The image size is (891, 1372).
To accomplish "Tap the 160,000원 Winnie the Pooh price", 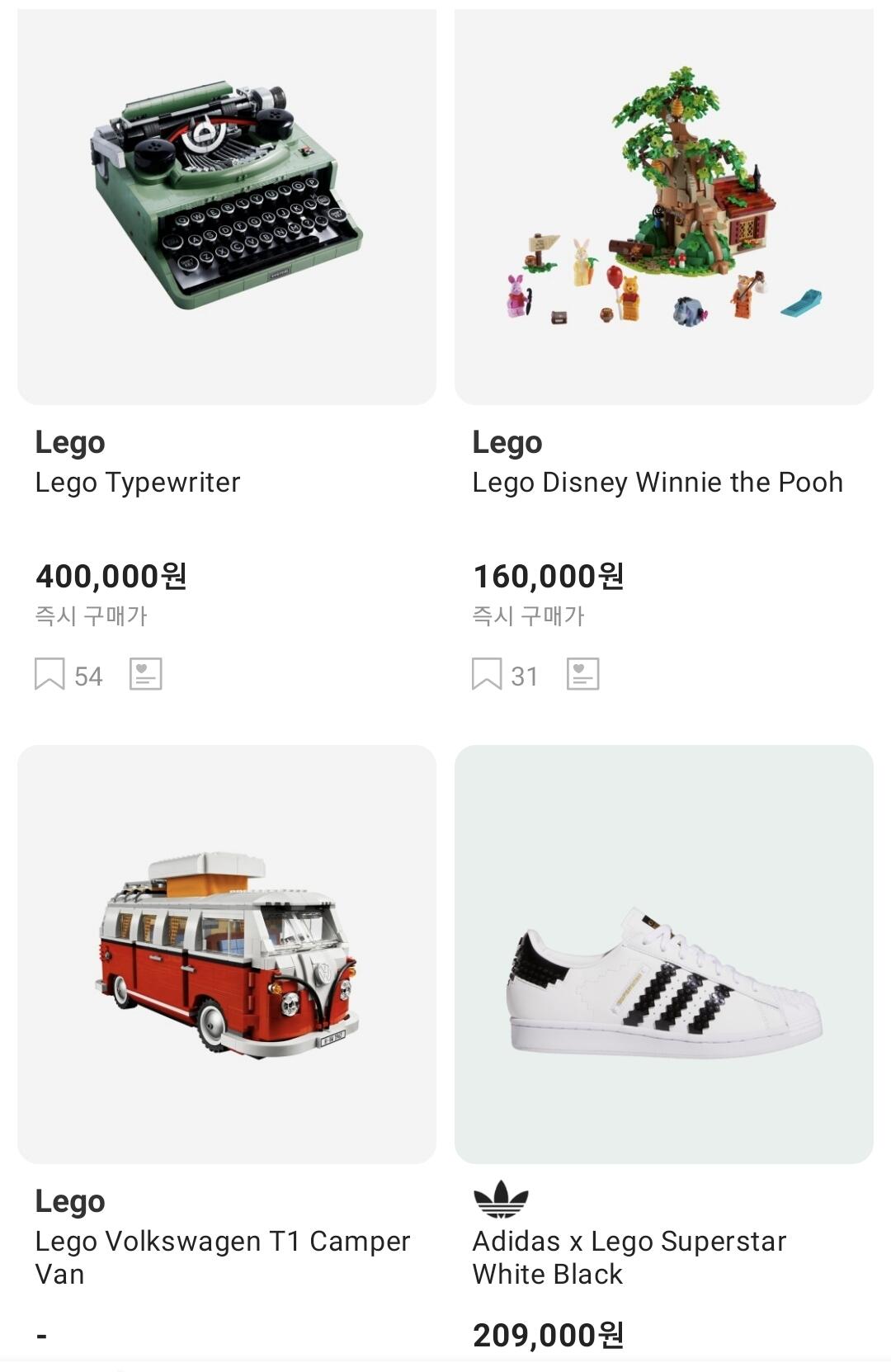I will click(x=549, y=576).
